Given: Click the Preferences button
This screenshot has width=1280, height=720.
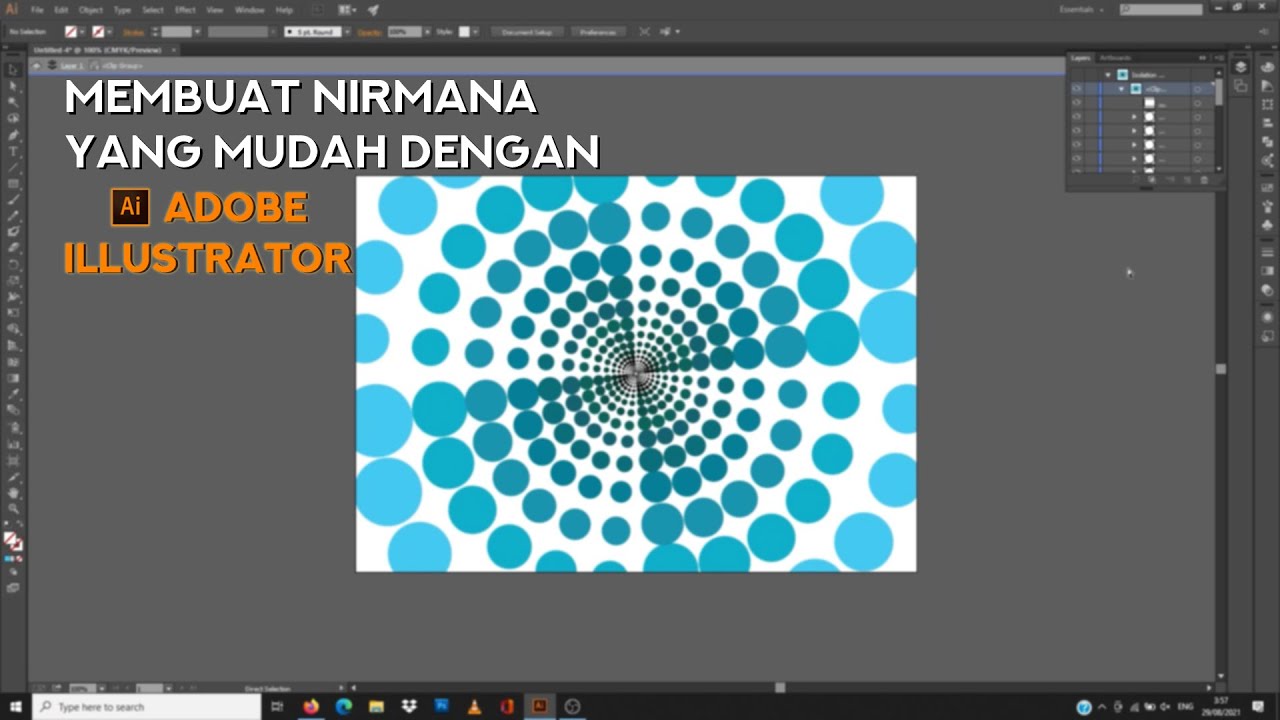Looking at the screenshot, I should coord(600,32).
